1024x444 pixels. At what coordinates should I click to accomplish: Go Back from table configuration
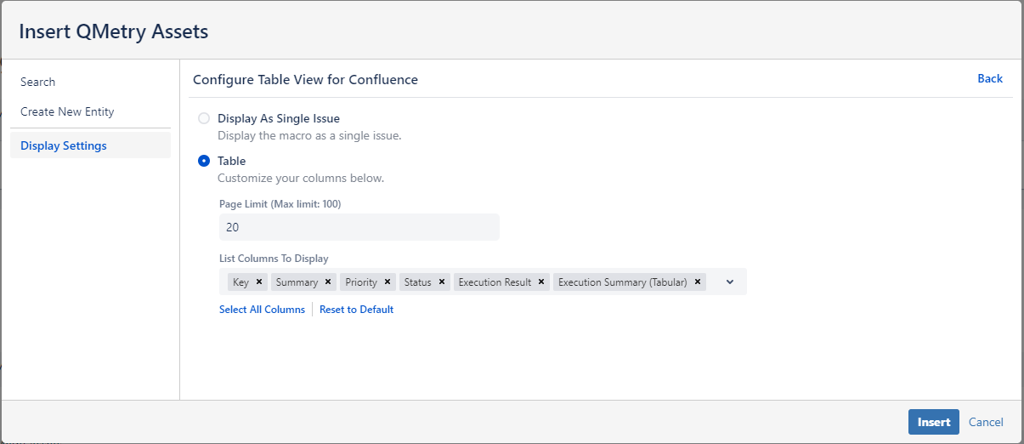[989, 79]
